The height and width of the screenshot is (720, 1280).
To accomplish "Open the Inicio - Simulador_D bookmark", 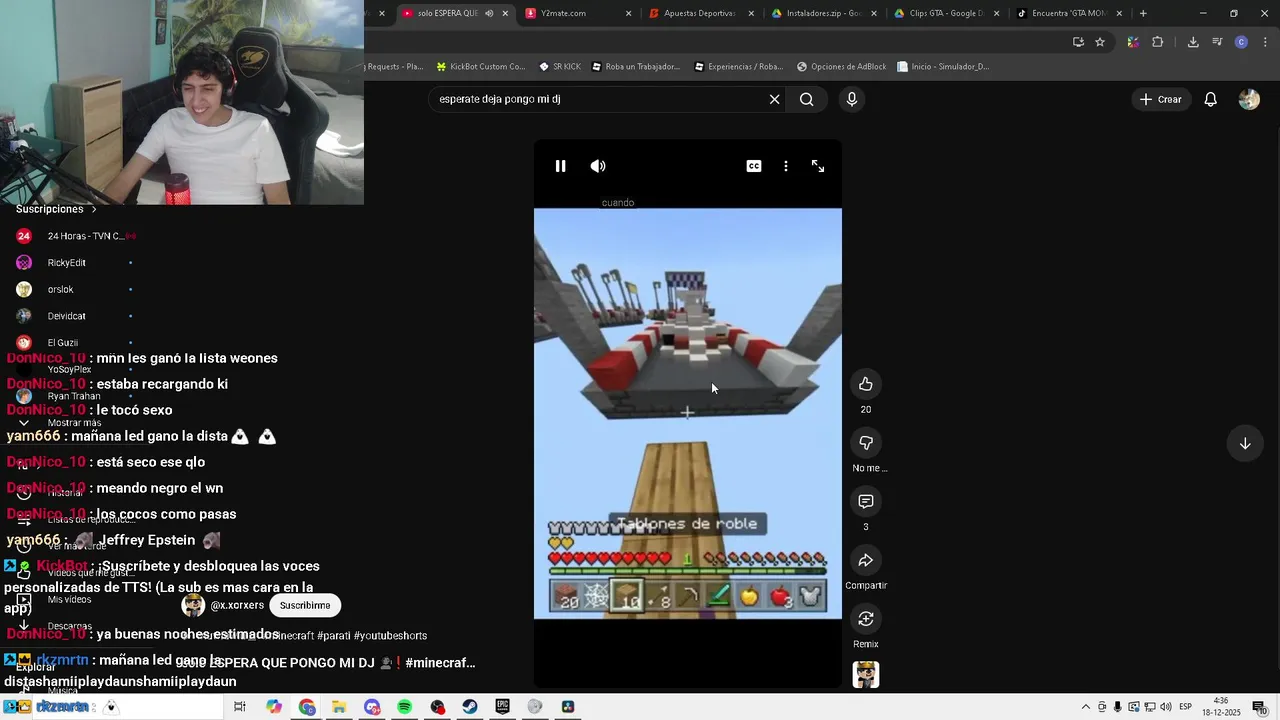I will [x=943, y=67].
